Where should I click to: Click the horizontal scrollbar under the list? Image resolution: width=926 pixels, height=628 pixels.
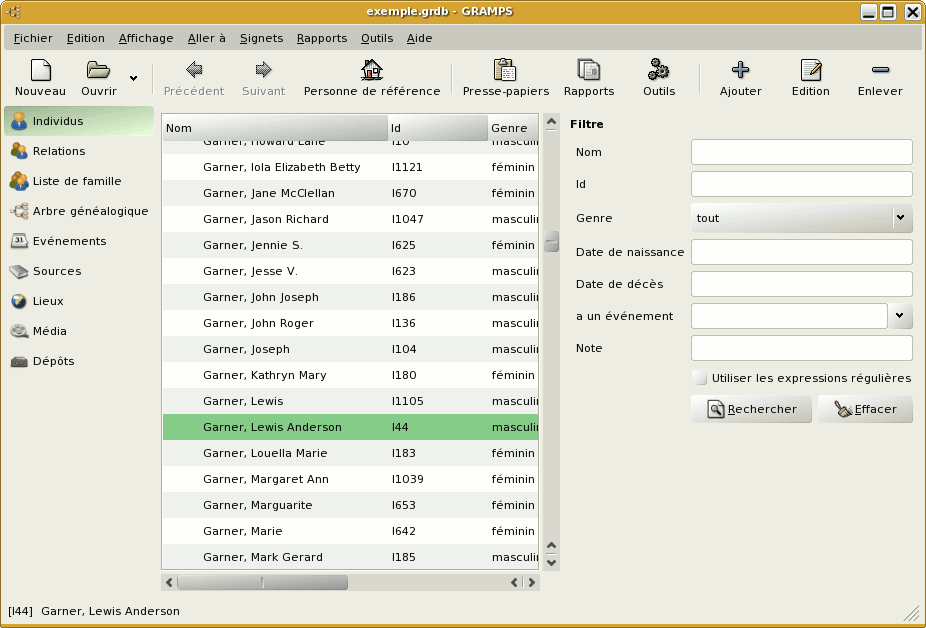(x=262, y=582)
